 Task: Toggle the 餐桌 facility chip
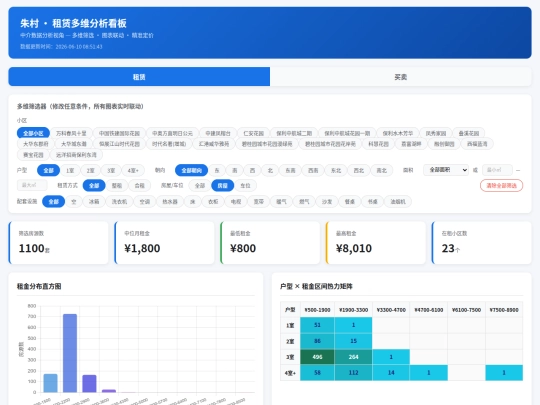pos(350,201)
